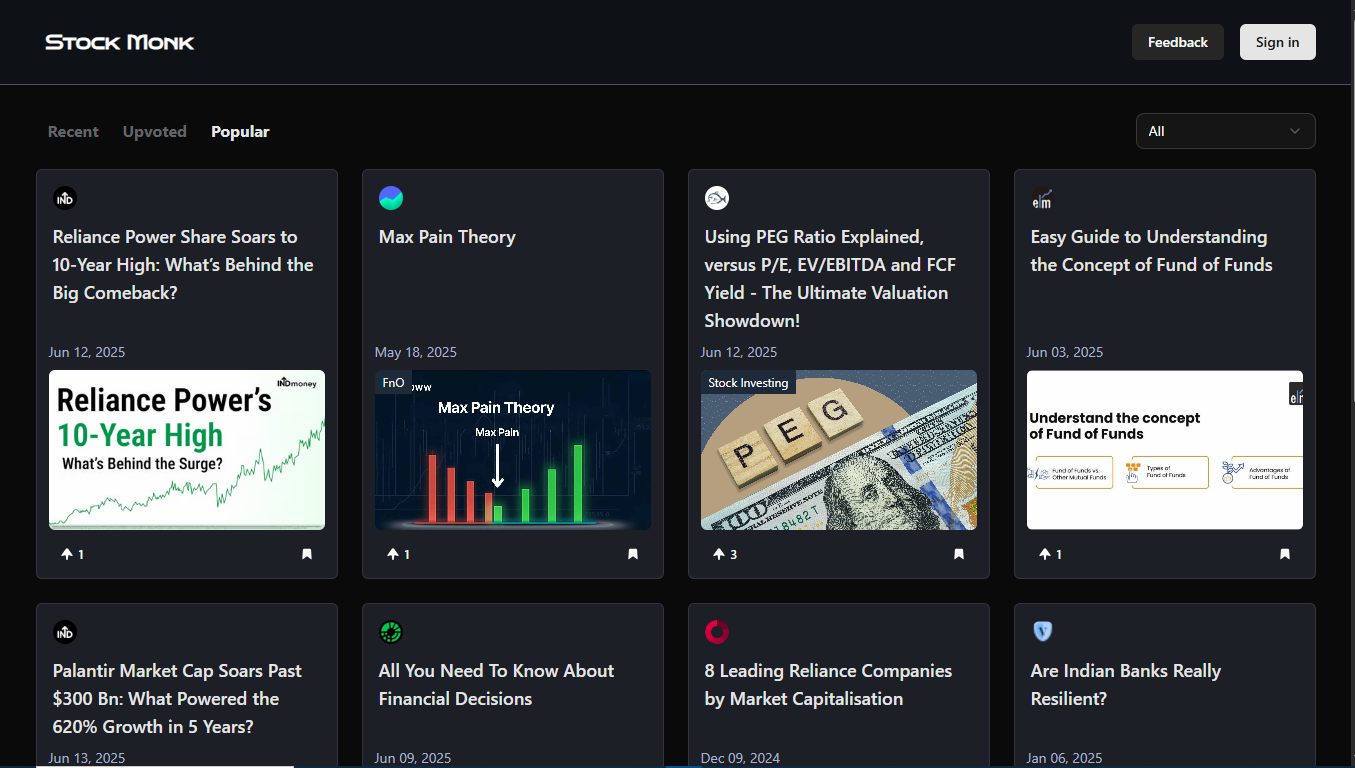Open the INDmoney source icon on Reliance Power card
This screenshot has height=768, width=1355.
(x=65, y=198)
